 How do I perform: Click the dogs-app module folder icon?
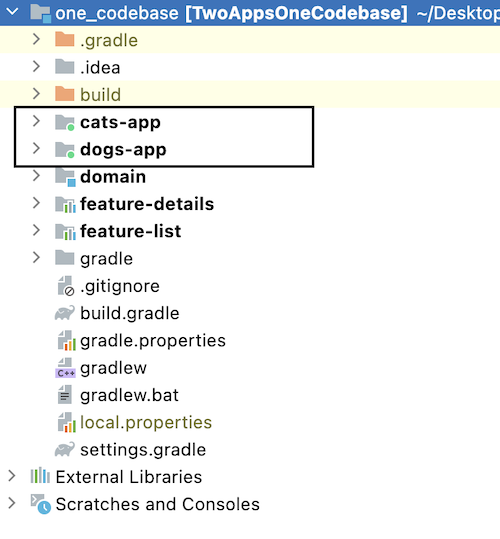(65, 150)
